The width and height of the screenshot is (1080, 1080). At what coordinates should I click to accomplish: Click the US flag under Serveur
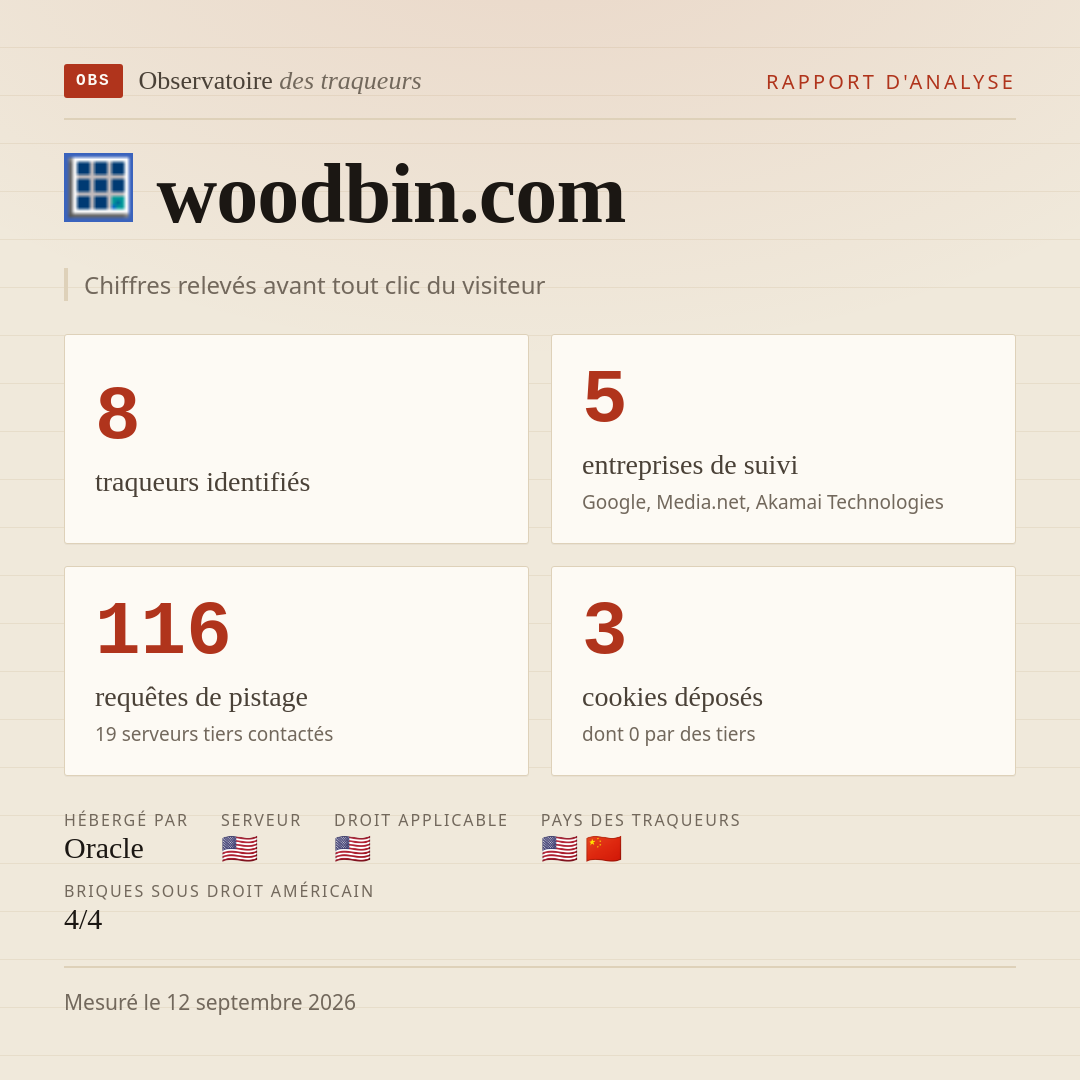click(x=240, y=849)
